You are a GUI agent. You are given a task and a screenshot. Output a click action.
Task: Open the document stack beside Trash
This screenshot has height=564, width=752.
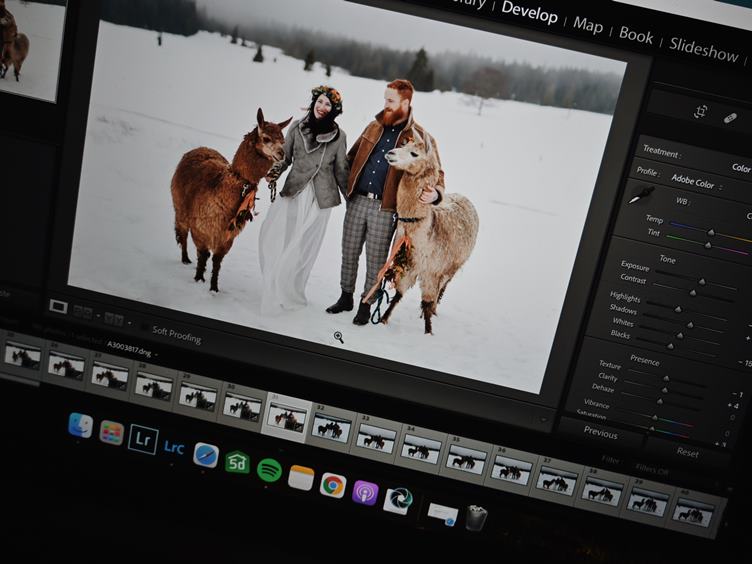click(x=443, y=514)
